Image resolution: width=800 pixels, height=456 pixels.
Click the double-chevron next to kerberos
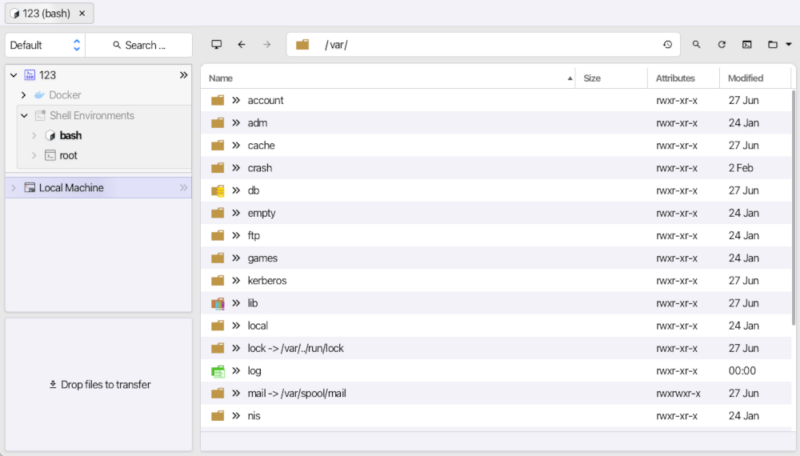[x=236, y=281]
